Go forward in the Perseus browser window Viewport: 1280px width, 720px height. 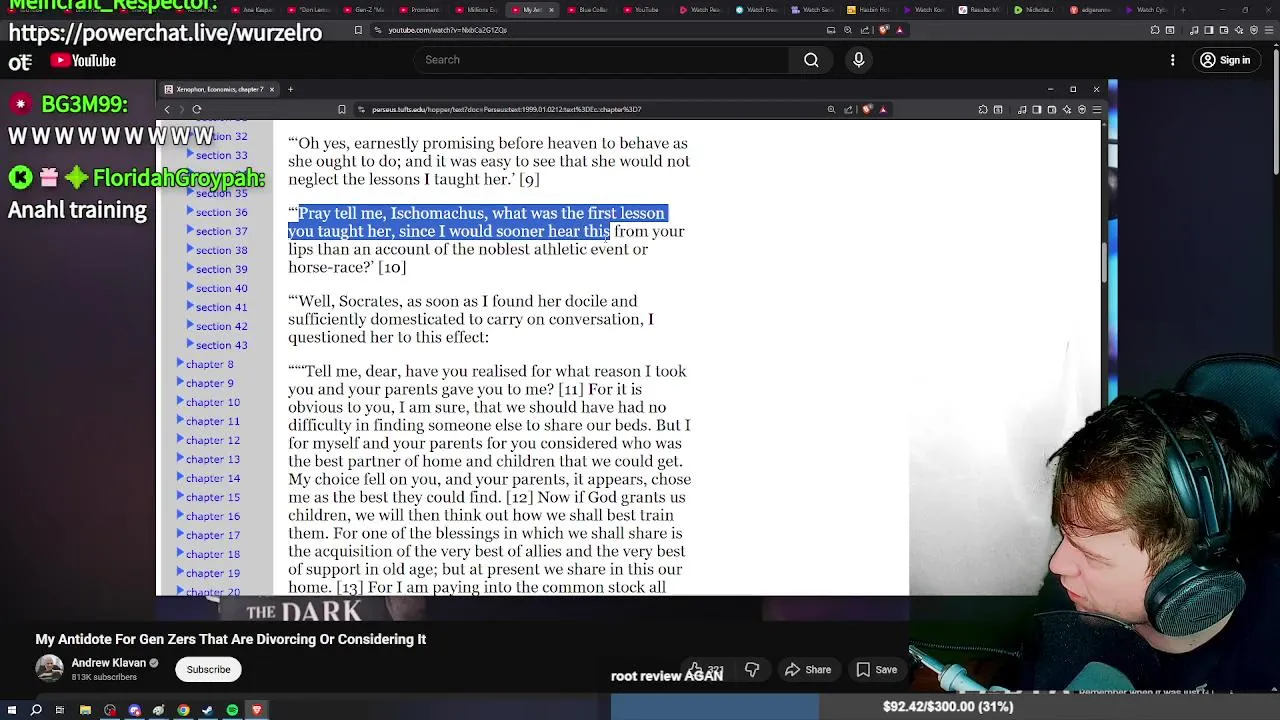[x=181, y=109]
